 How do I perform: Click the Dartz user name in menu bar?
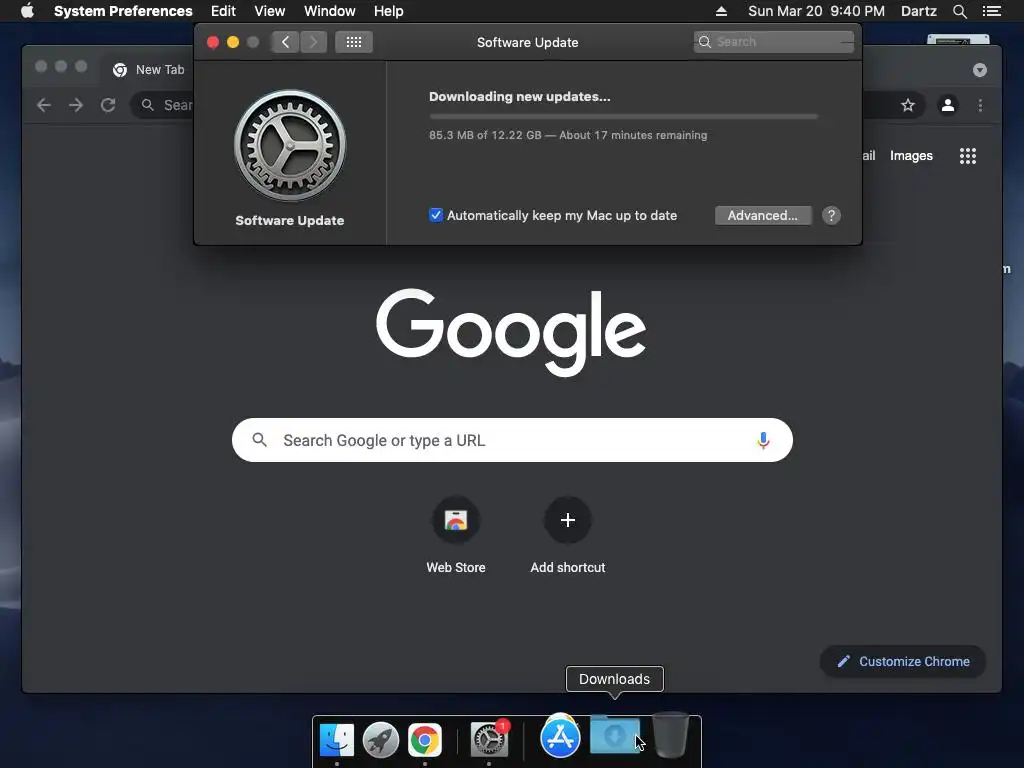click(918, 11)
